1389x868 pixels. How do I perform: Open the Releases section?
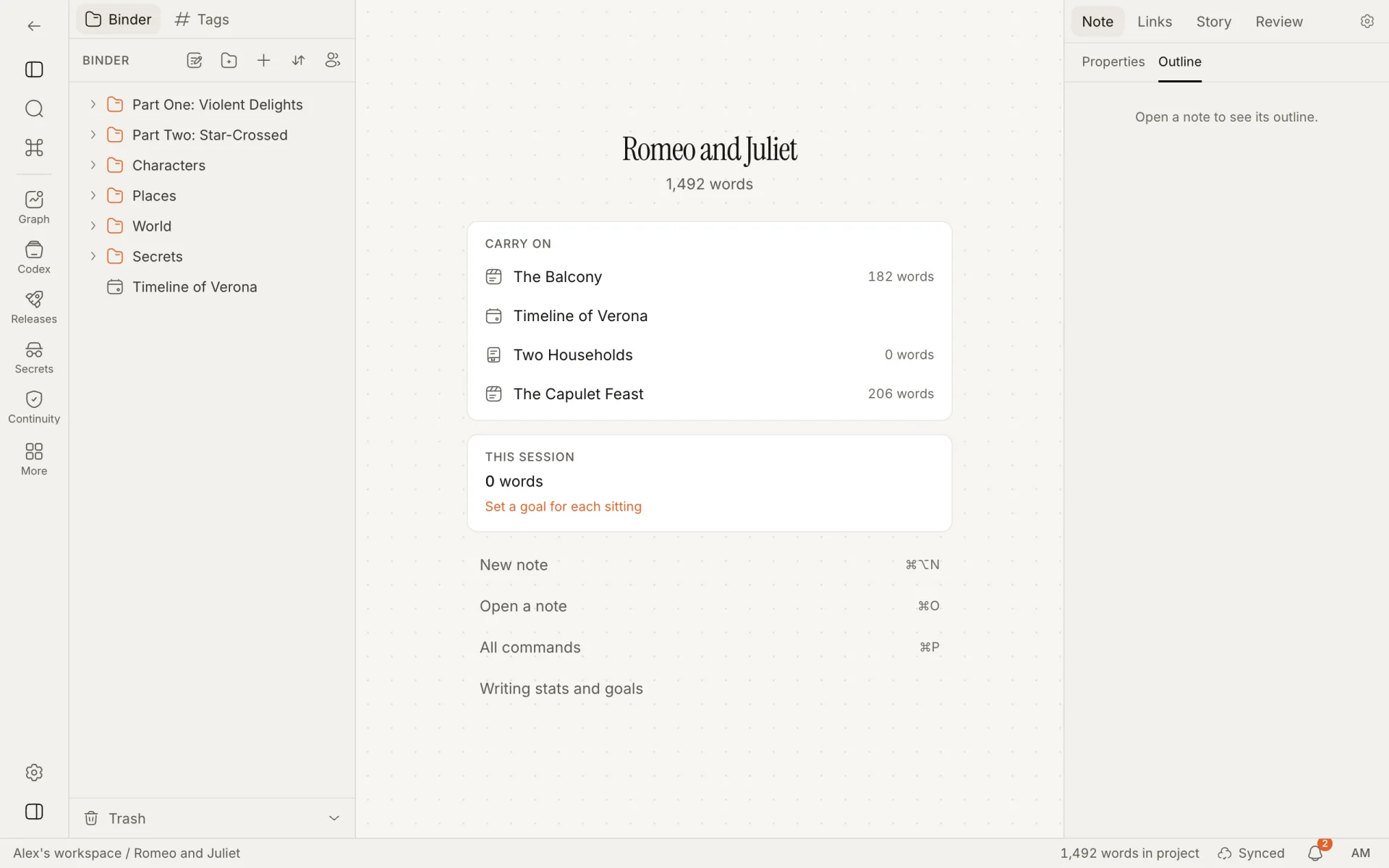pos(34,307)
